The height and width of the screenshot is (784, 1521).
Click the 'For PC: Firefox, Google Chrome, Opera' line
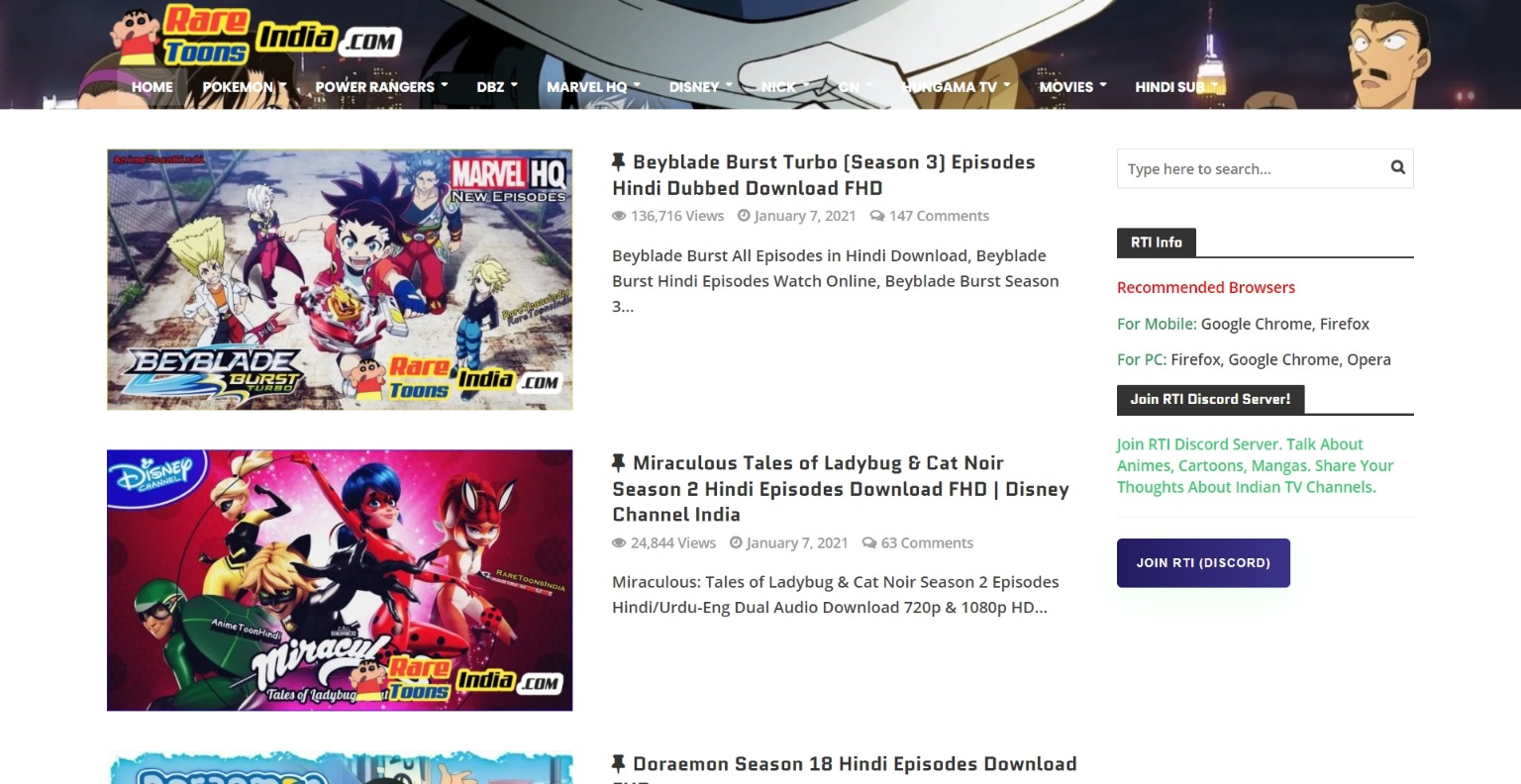(1254, 359)
